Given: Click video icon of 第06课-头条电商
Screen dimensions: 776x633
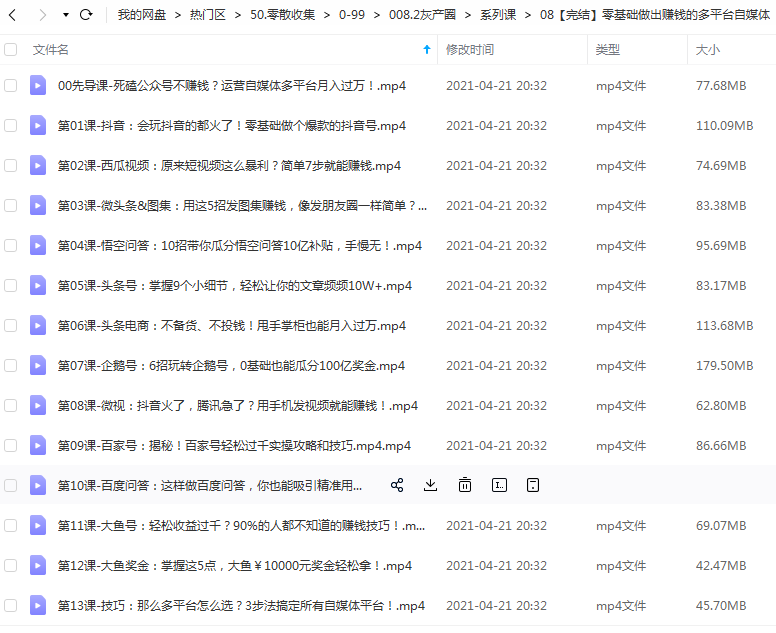Looking at the screenshot, I should point(38,326).
